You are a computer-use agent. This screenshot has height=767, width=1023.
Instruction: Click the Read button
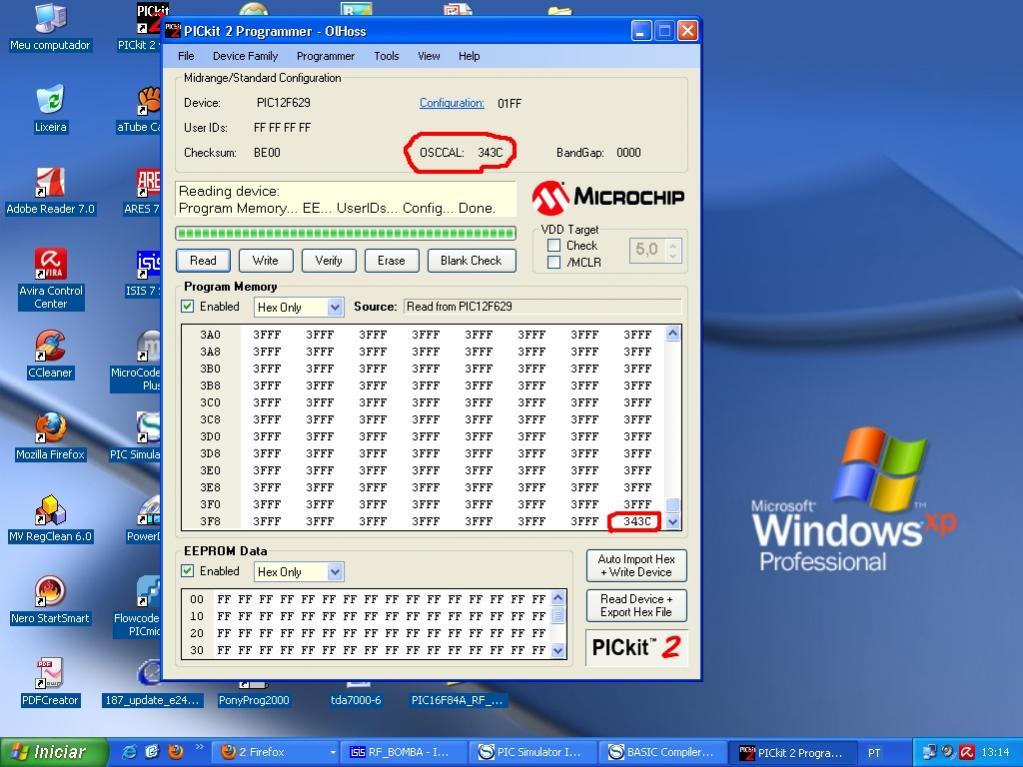pyautogui.click(x=203, y=260)
